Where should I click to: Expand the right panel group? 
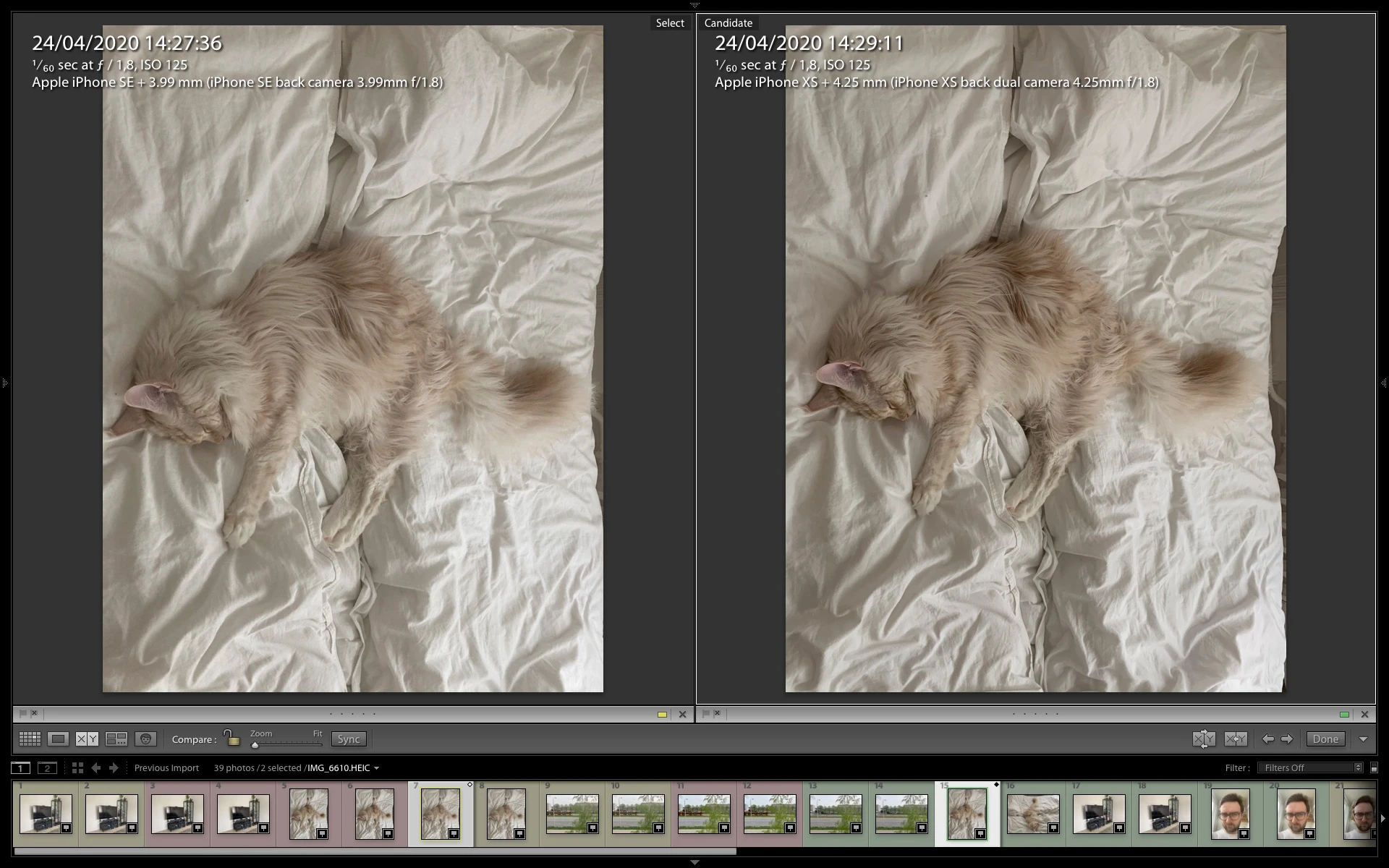1384,383
